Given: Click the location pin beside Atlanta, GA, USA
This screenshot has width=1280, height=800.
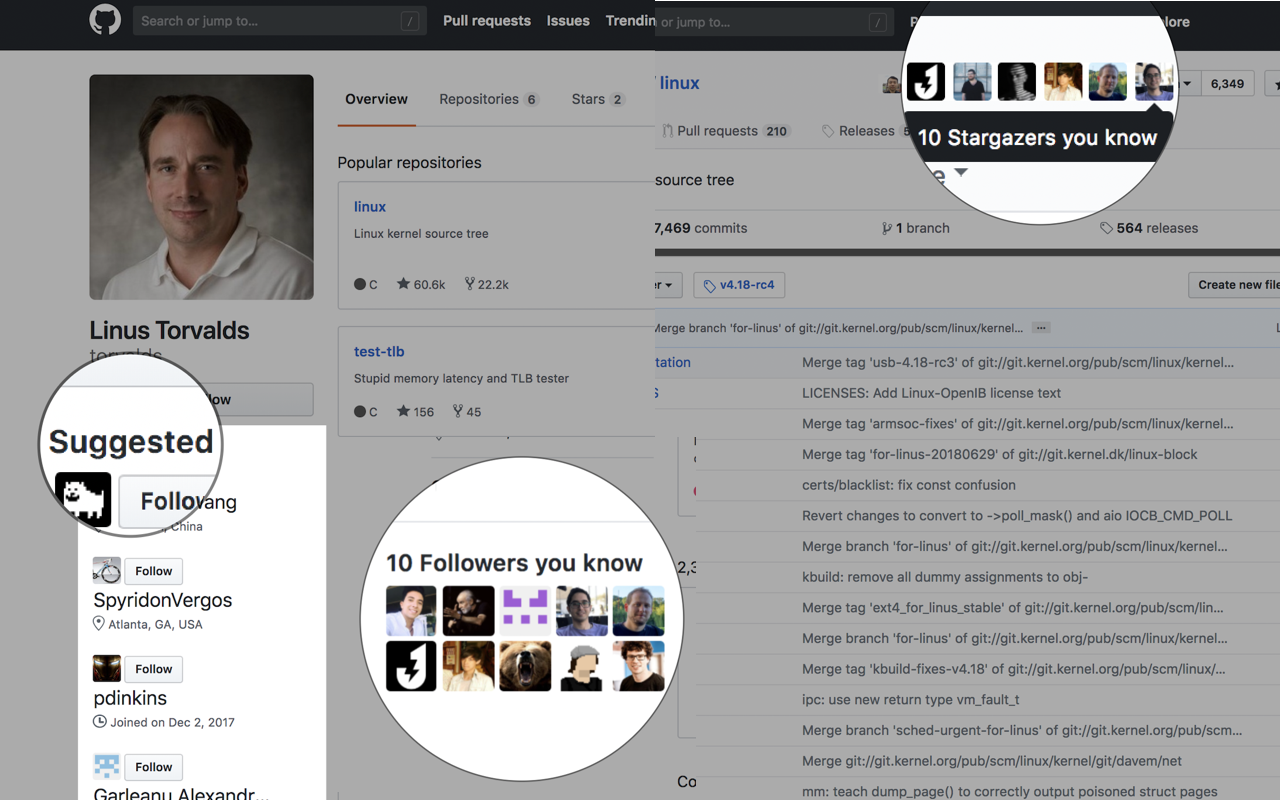Looking at the screenshot, I should pos(99,624).
